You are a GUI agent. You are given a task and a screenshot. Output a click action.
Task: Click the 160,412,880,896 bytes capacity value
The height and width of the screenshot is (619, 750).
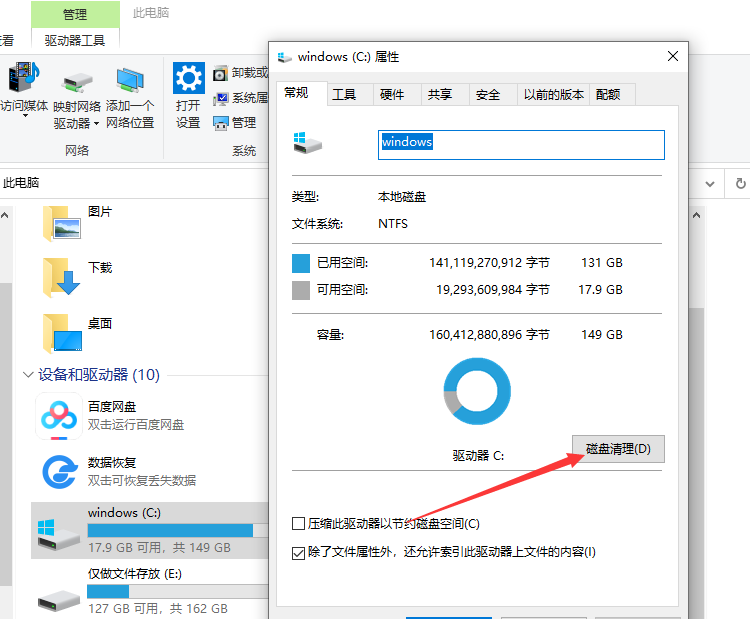coord(489,334)
